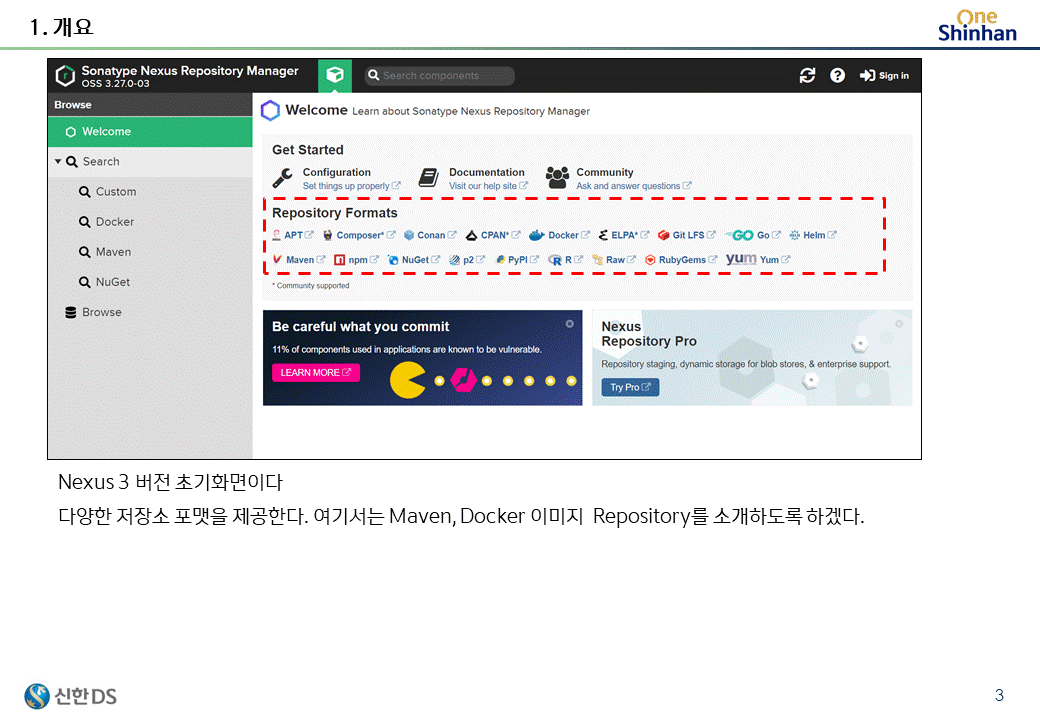This screenshot has height=720, width=1040.
Task: Select Welcome in the sidebar
Action: click(150, 132)
